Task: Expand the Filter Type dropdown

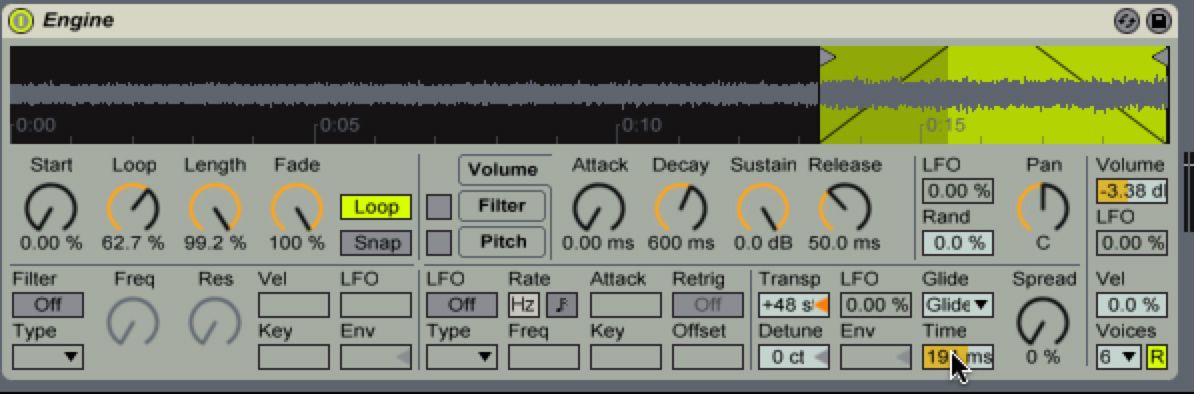Action: 48,357
